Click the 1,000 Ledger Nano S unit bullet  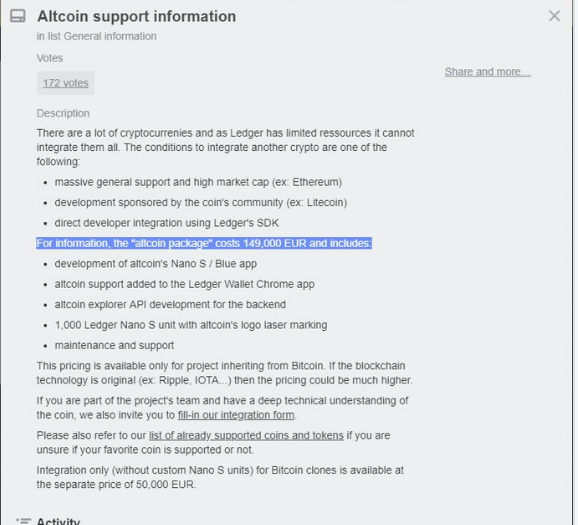point(191,325)
